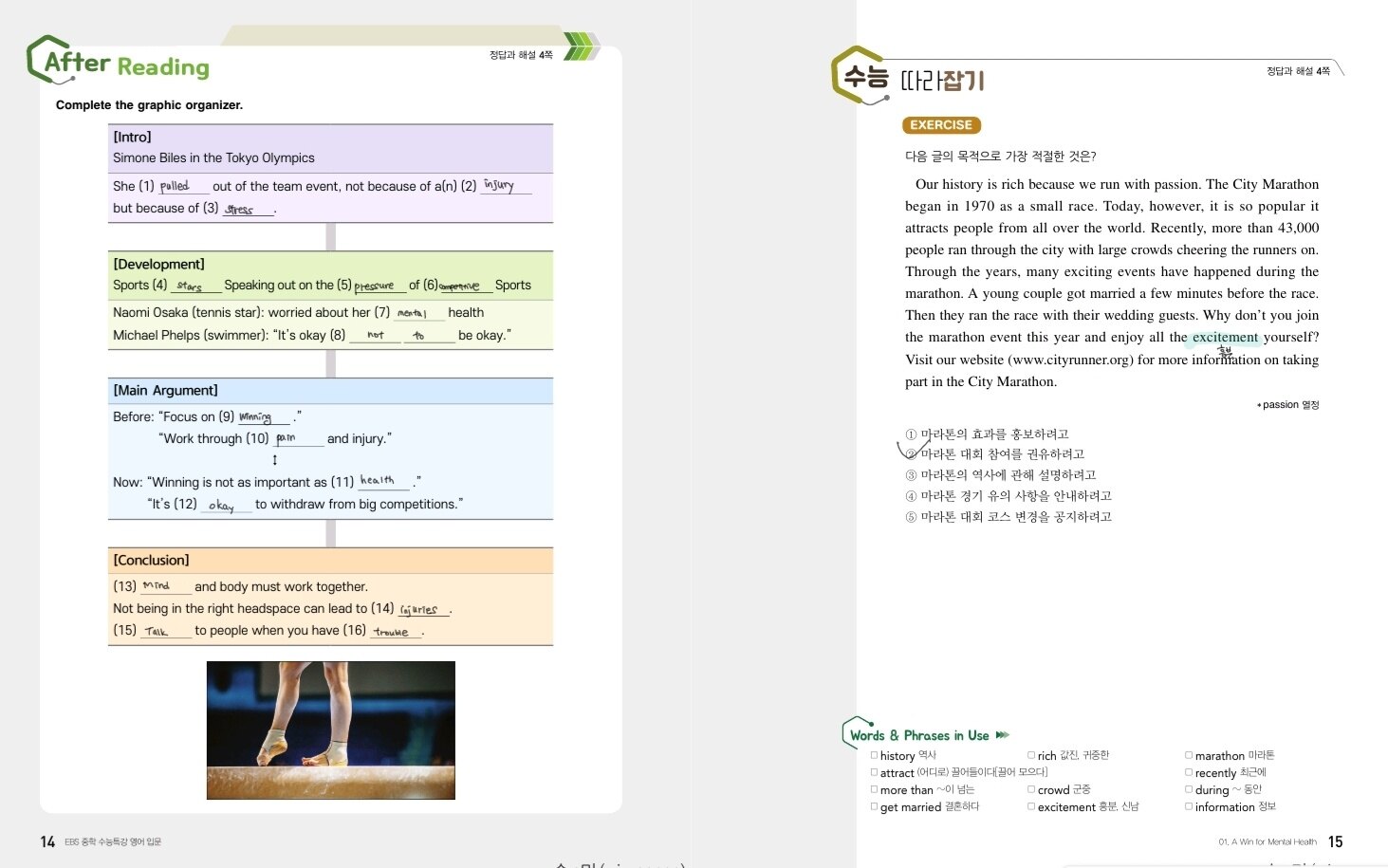Tick the checkbox next to recently

click(1189, 772)
